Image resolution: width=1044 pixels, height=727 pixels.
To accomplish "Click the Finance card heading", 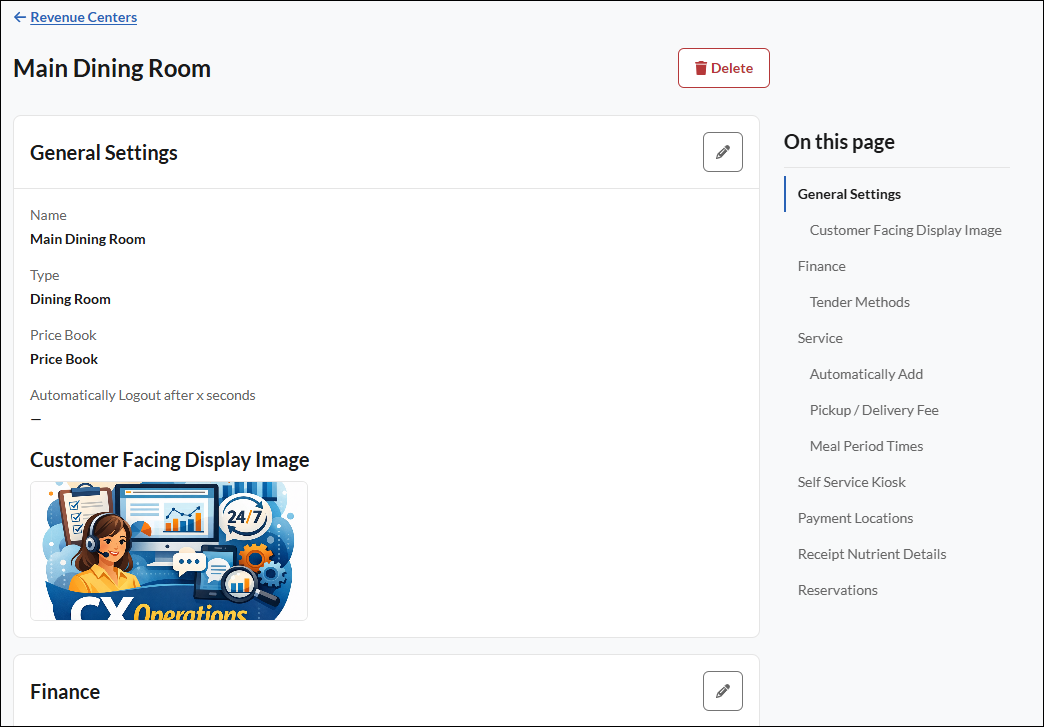I will tap(65, 692).
